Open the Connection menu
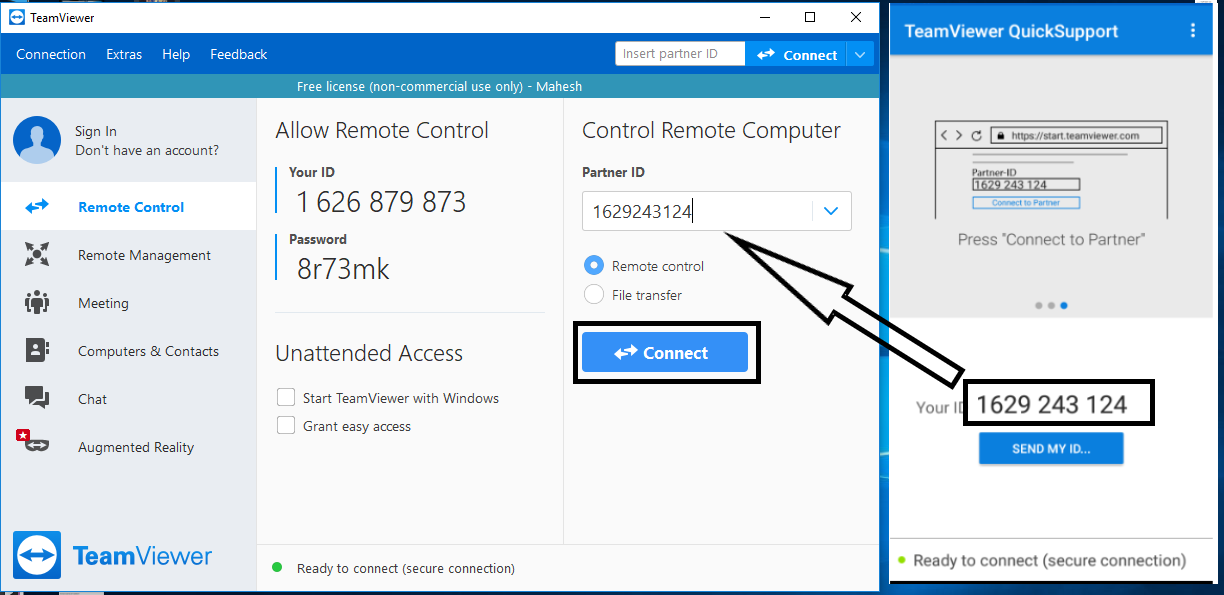The width and height of the screenshot is (1224, 595). [x=51, y=54]
